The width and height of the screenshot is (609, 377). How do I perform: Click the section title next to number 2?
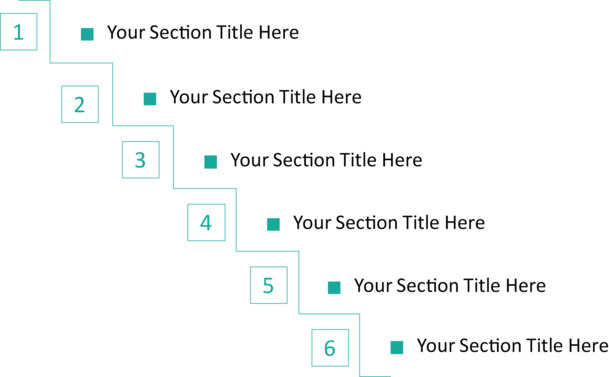click(266, 97)
